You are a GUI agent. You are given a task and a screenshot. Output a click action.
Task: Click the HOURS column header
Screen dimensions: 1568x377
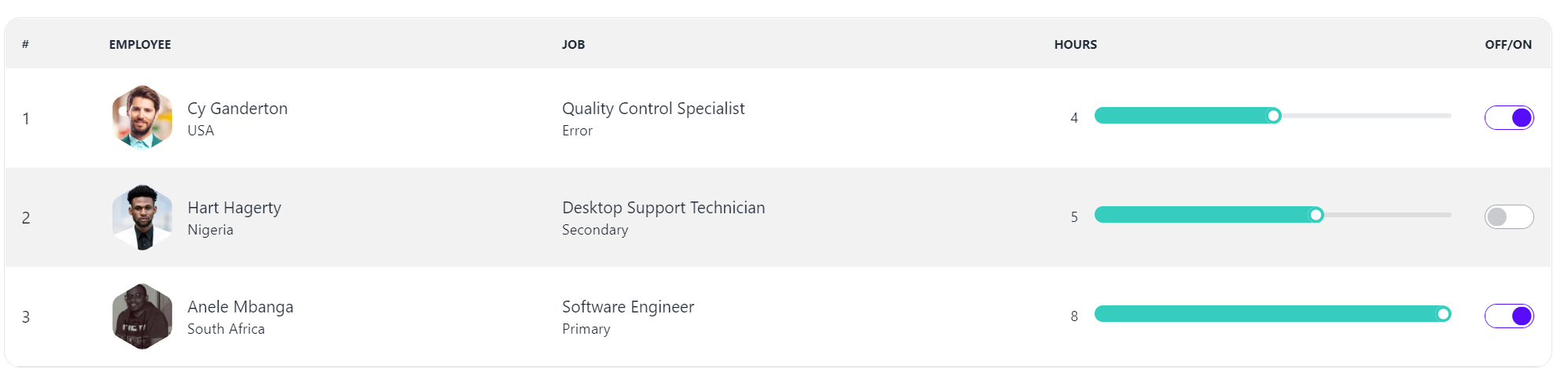point(1075,45)
